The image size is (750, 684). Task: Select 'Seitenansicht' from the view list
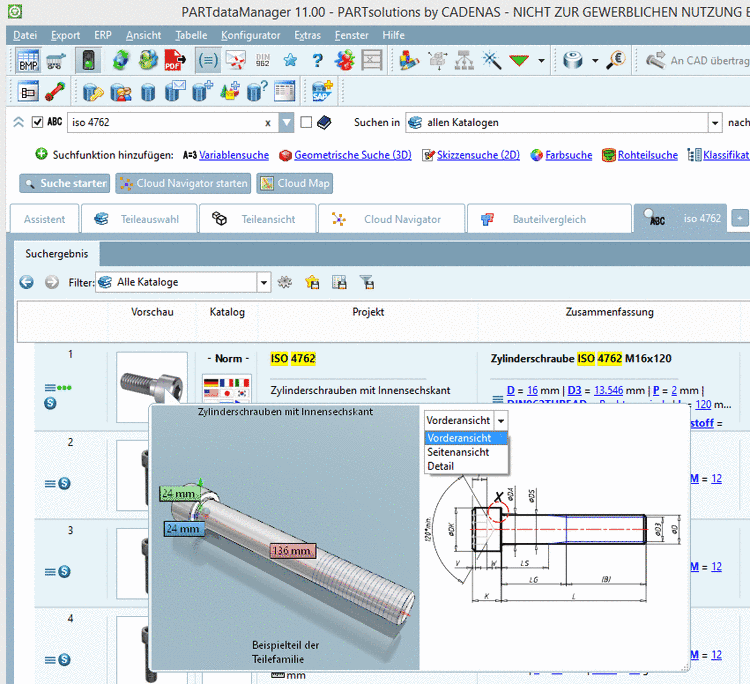coord(457,452)
